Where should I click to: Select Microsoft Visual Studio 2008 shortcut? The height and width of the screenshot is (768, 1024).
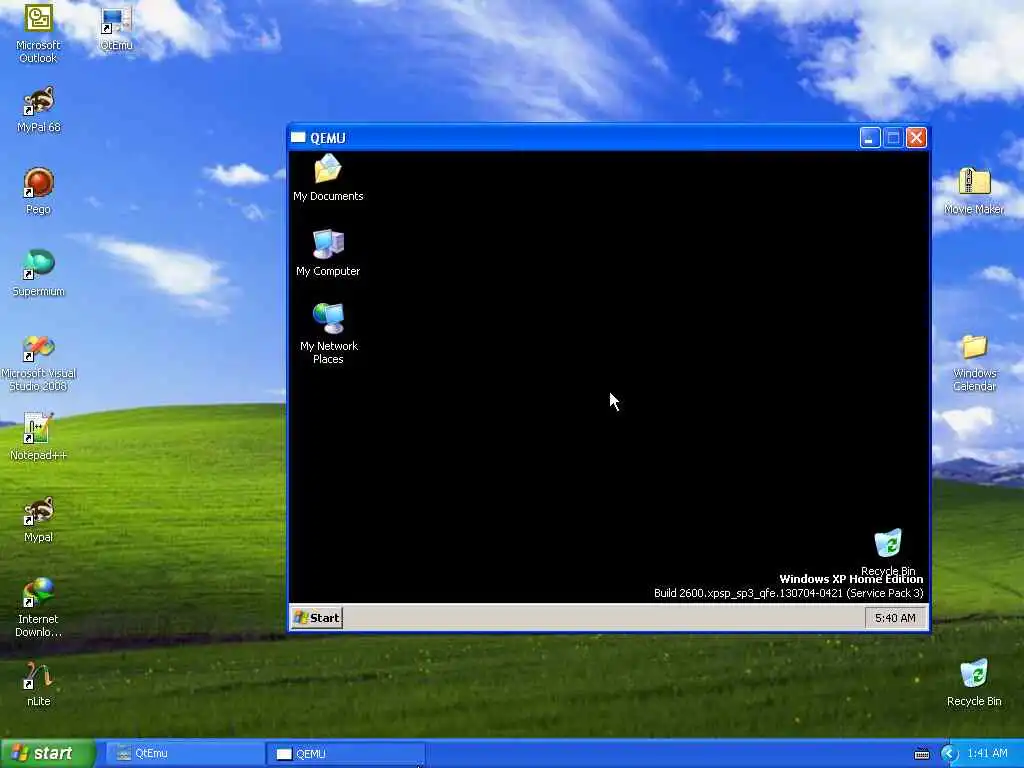(39, 363)
